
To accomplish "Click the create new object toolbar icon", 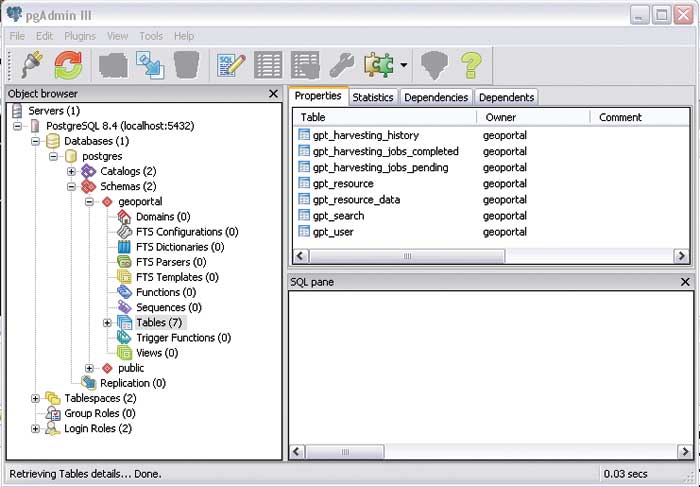I will click(x=150, y=66).
